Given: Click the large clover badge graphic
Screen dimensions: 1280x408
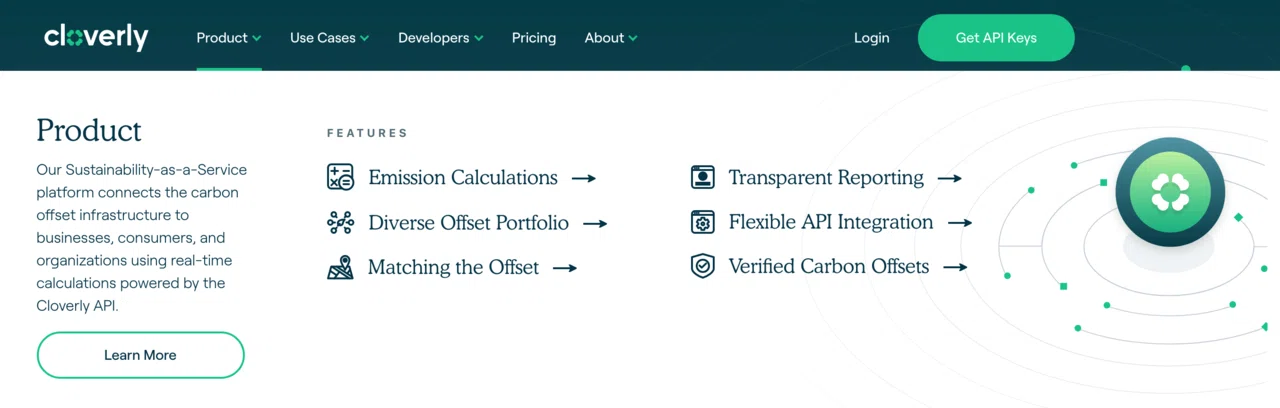Looking at the screenshot, I should click(1169, 191).
